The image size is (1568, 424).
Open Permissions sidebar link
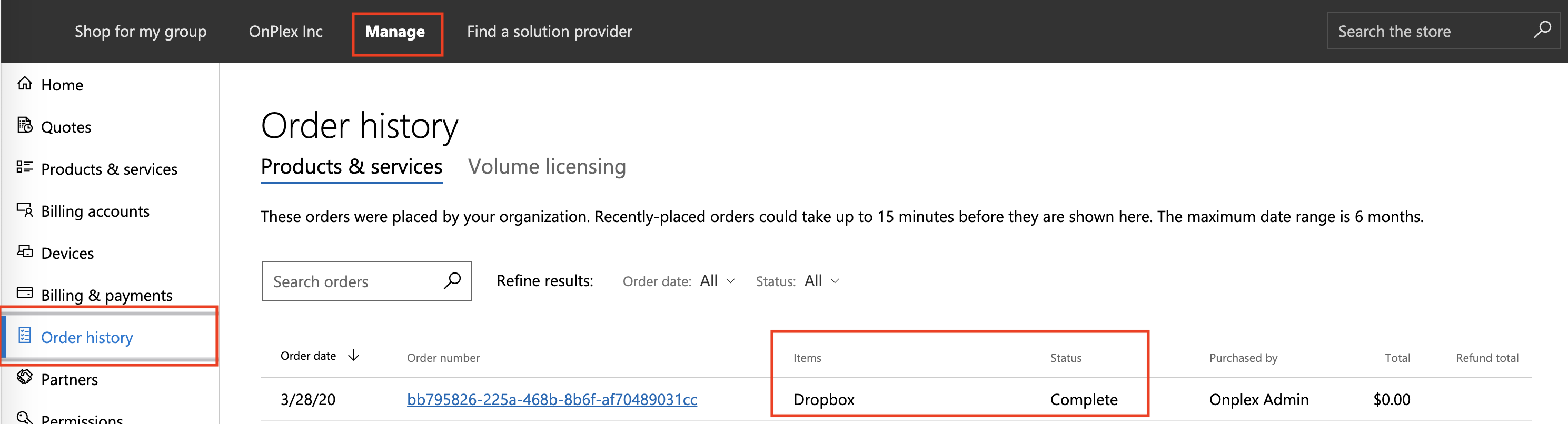[x=82, y=419]
